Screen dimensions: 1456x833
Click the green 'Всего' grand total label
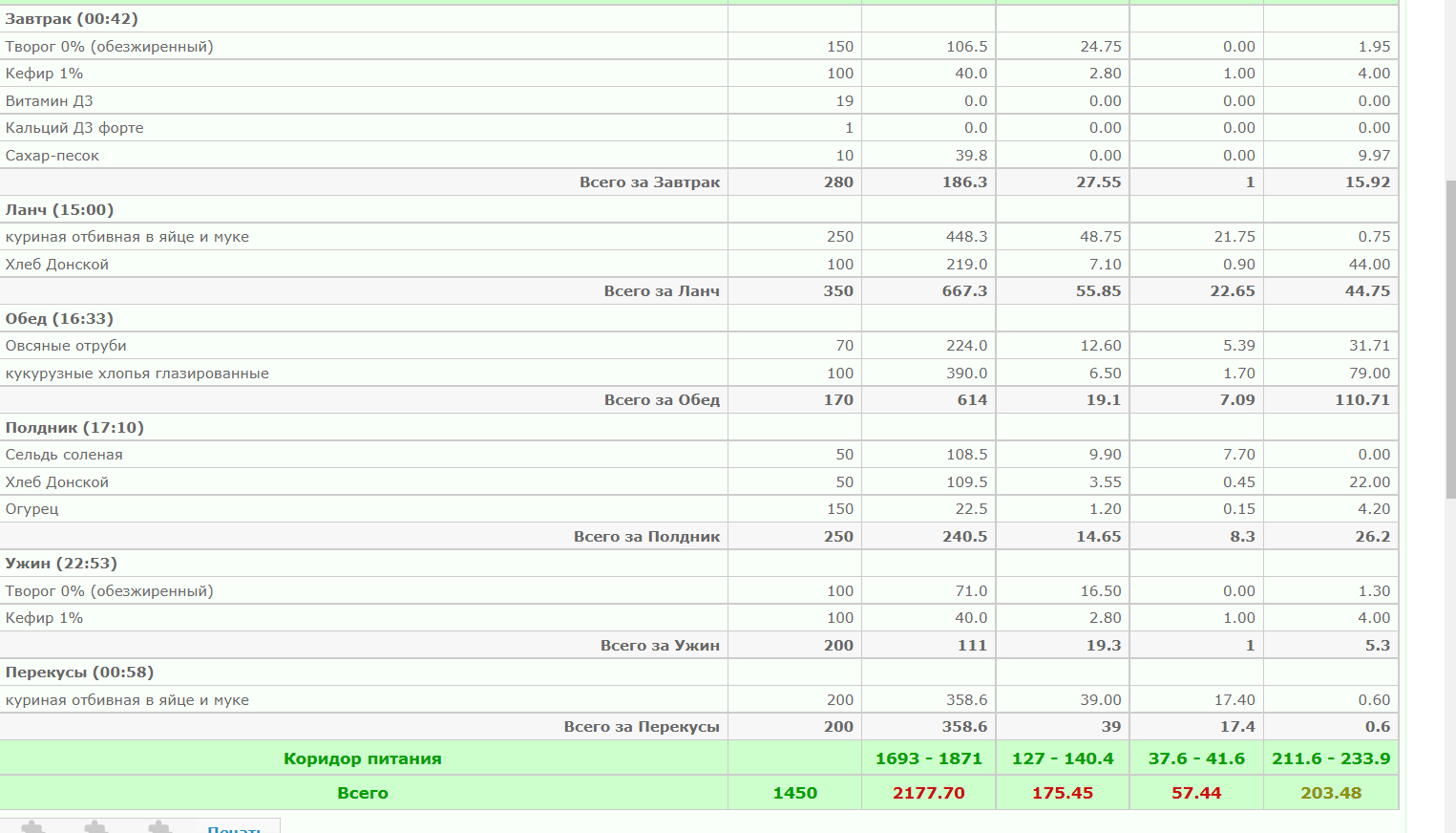coord(363,793)
